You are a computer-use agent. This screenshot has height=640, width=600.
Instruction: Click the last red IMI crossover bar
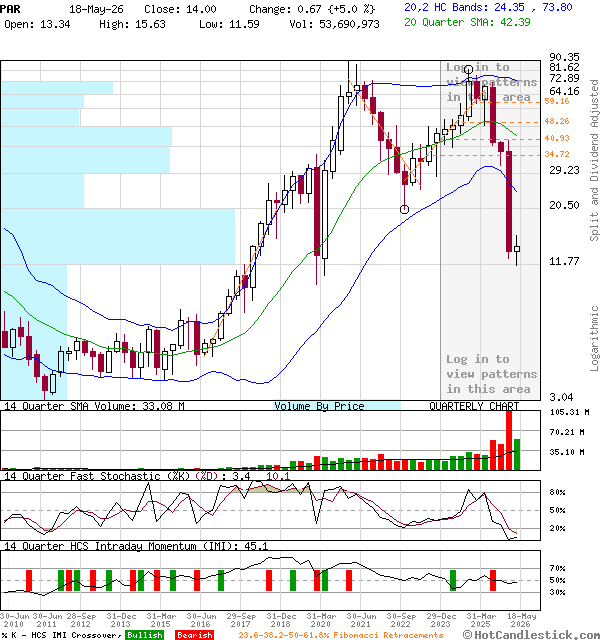pyautogui.click(x=493, y=580)
